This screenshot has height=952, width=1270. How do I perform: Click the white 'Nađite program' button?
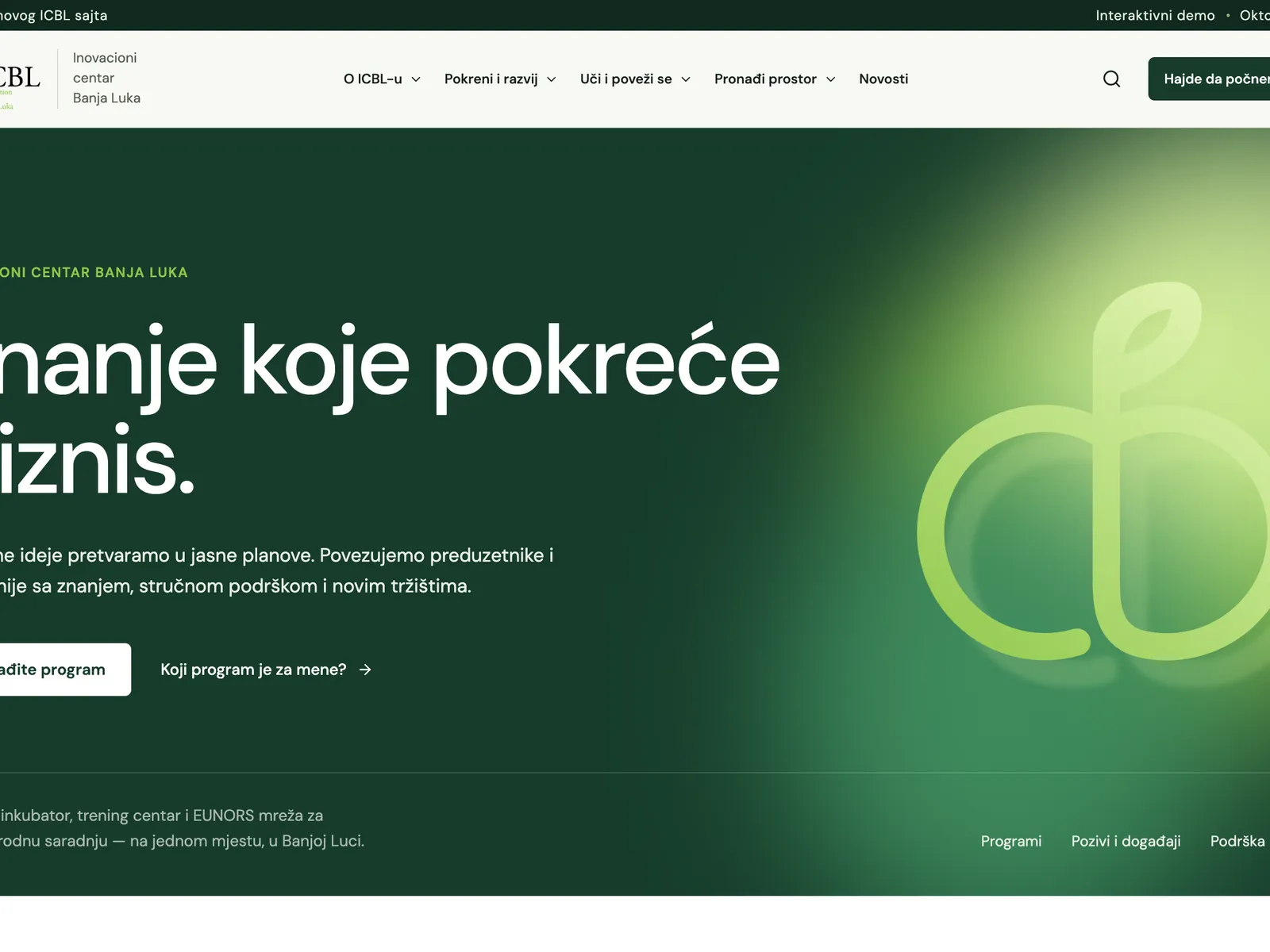pyautogui.click(x=63, y=670)
